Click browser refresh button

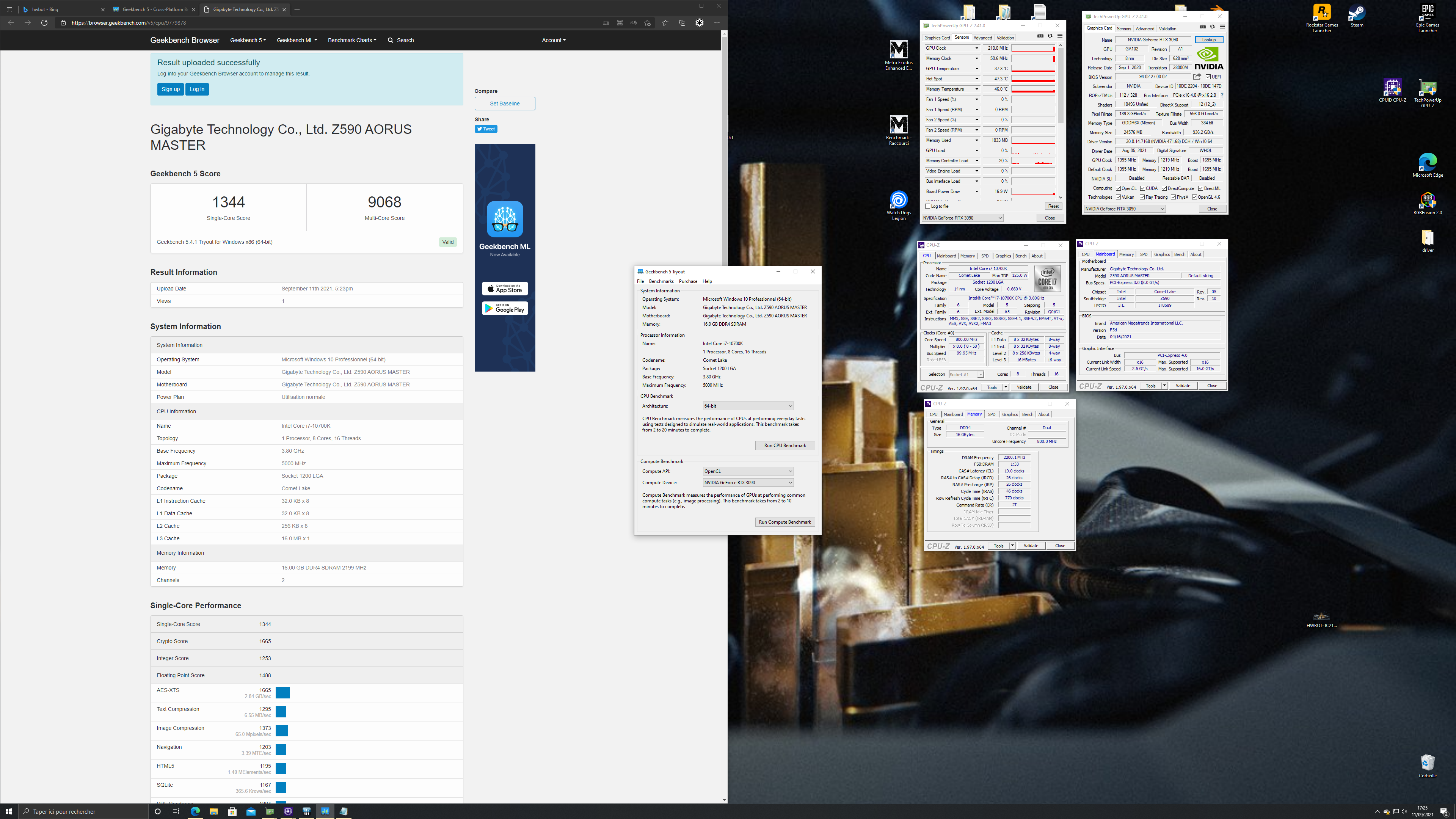tap(44, 23)
